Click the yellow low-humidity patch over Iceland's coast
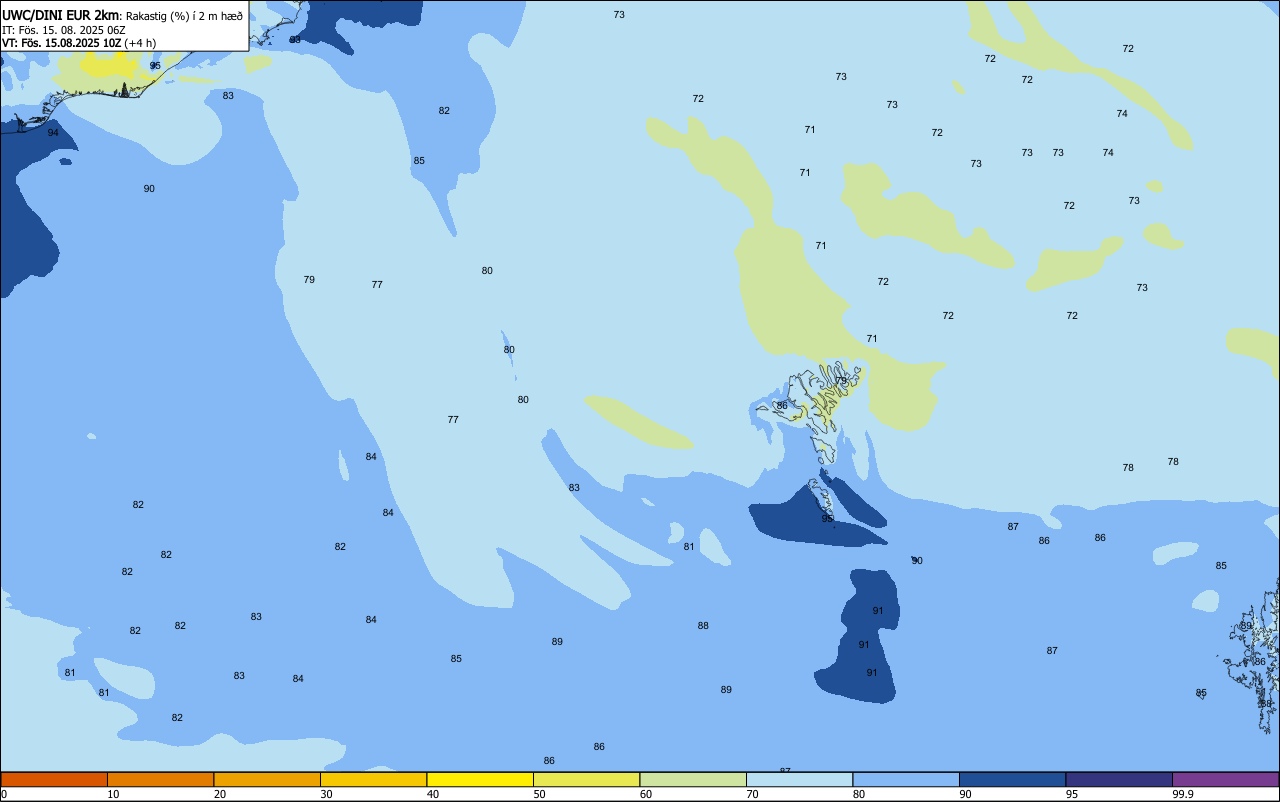 [110, 67]
